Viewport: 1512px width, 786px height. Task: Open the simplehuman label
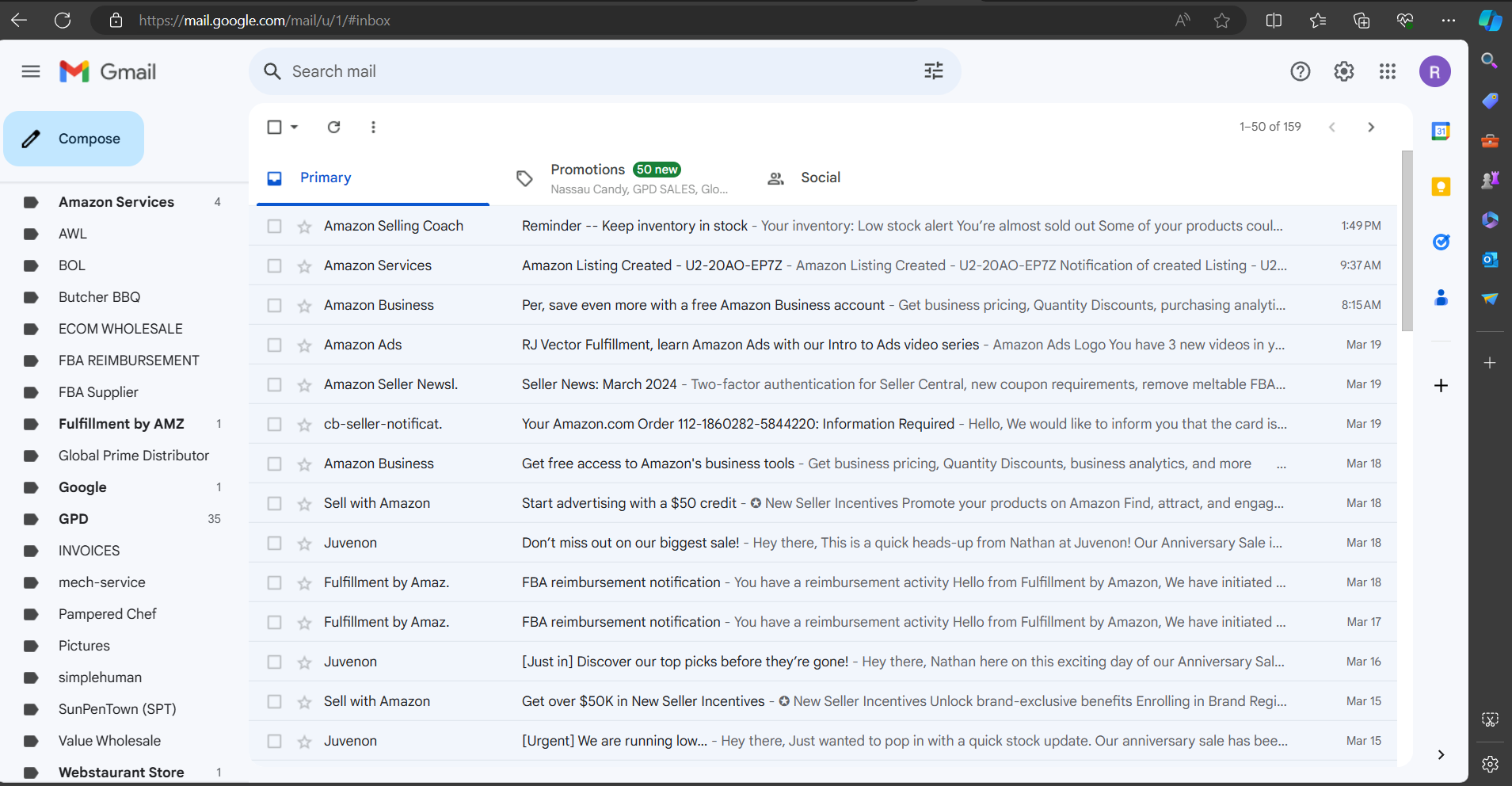pyautogui.click(x=100, y=677)
